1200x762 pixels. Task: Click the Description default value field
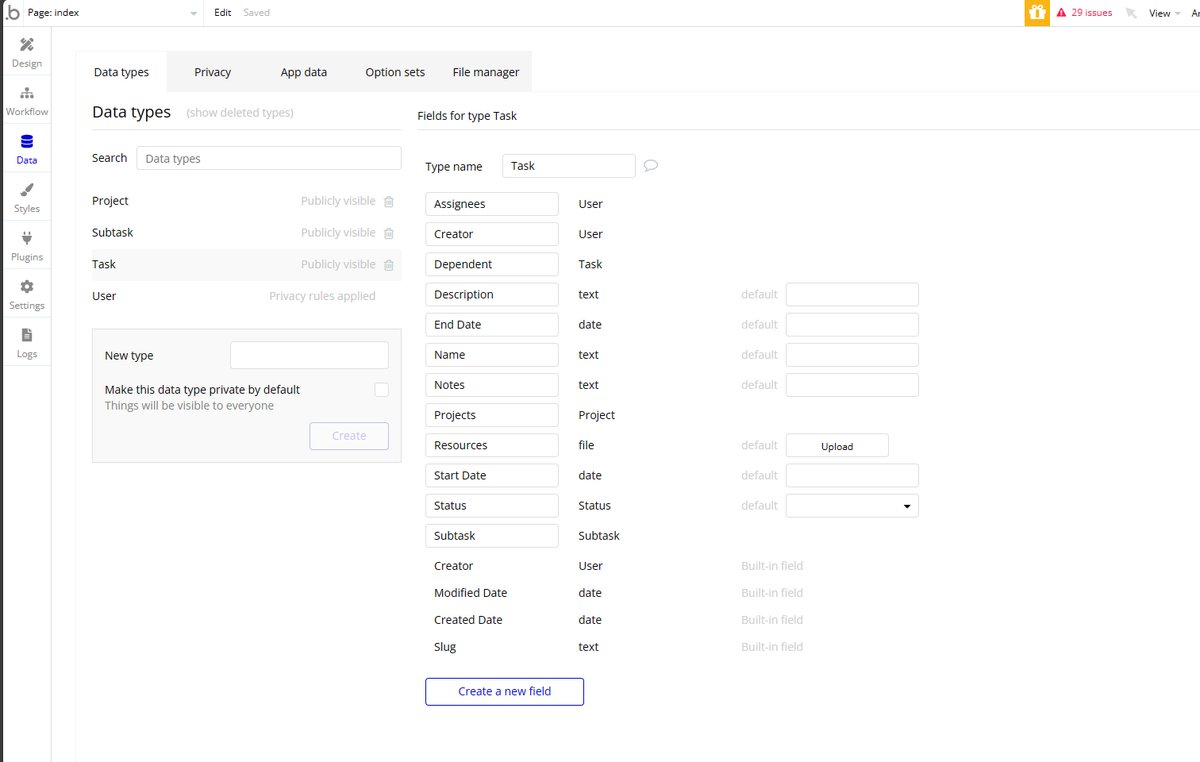[852, 294]
